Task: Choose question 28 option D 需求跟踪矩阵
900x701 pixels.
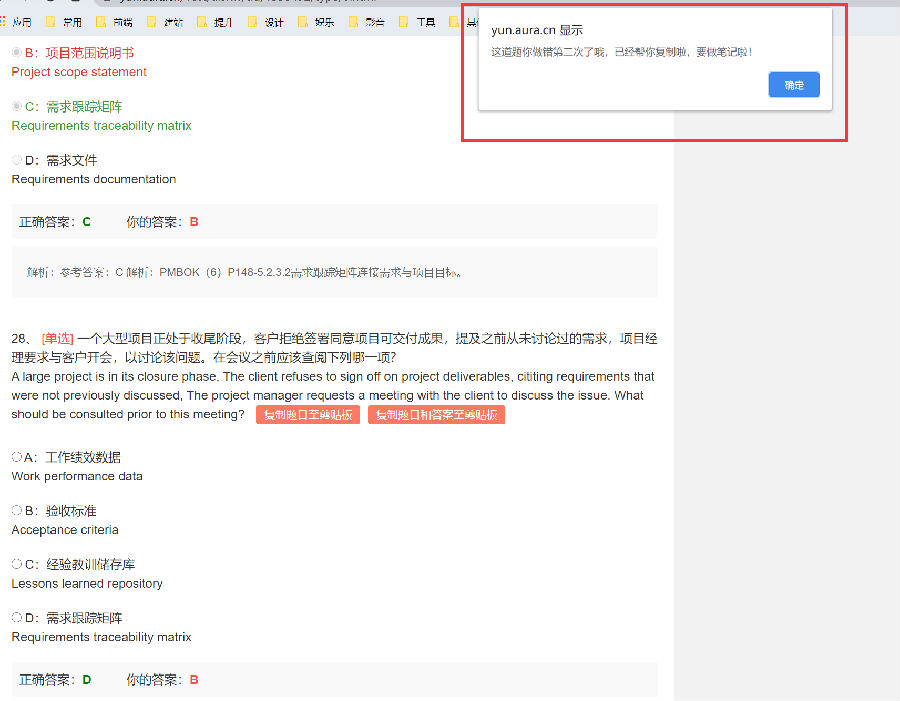Action: [17, 618]
